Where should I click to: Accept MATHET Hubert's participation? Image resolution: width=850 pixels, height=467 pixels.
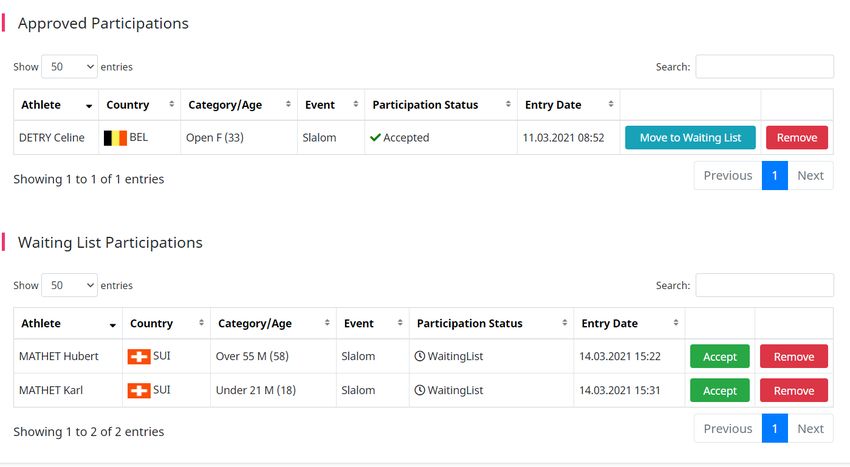pyautogui.click(x=719, y=356)
